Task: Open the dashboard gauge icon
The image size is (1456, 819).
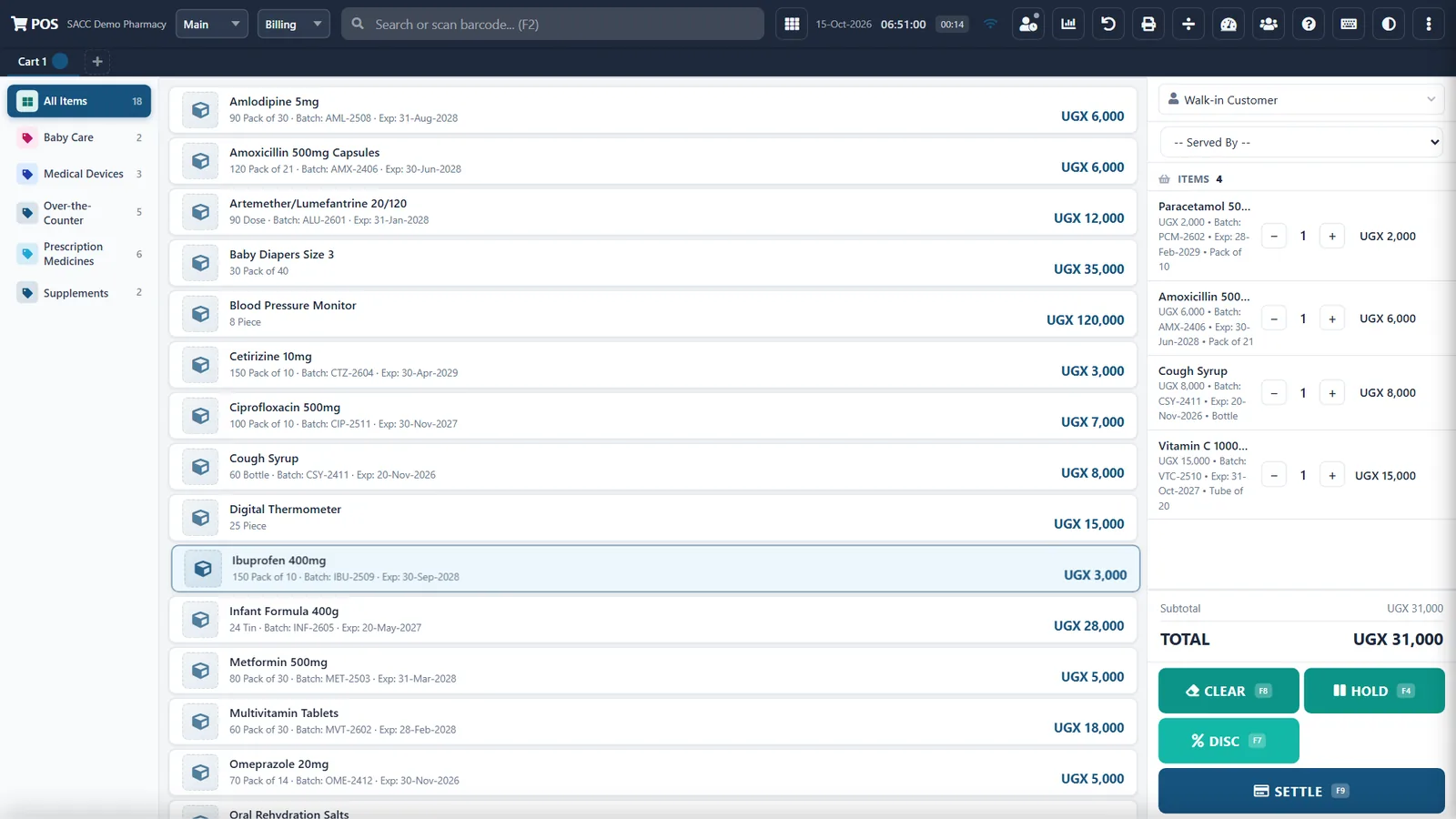Action: point(1228,25)
